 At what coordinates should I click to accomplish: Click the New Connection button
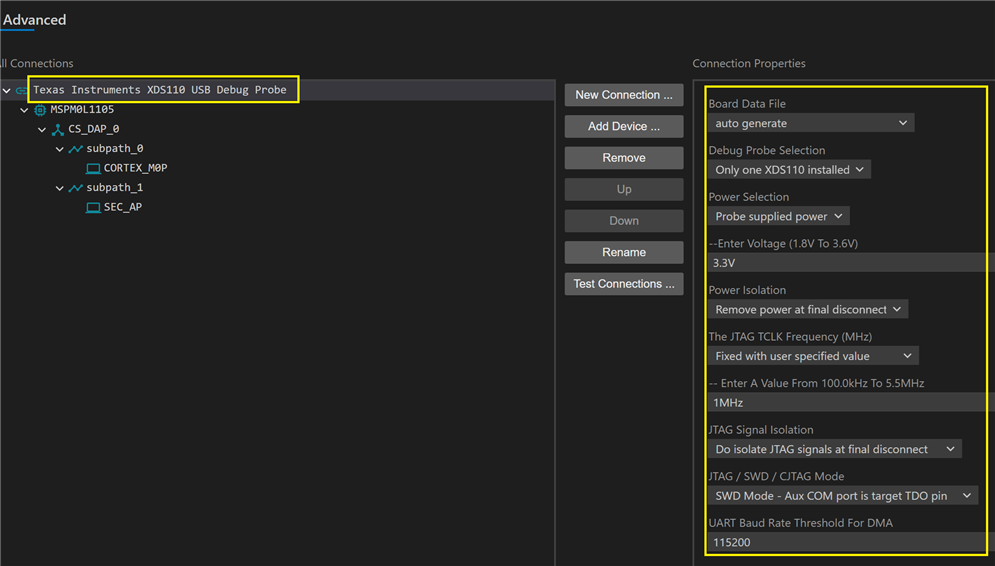[x=624, y=95]
